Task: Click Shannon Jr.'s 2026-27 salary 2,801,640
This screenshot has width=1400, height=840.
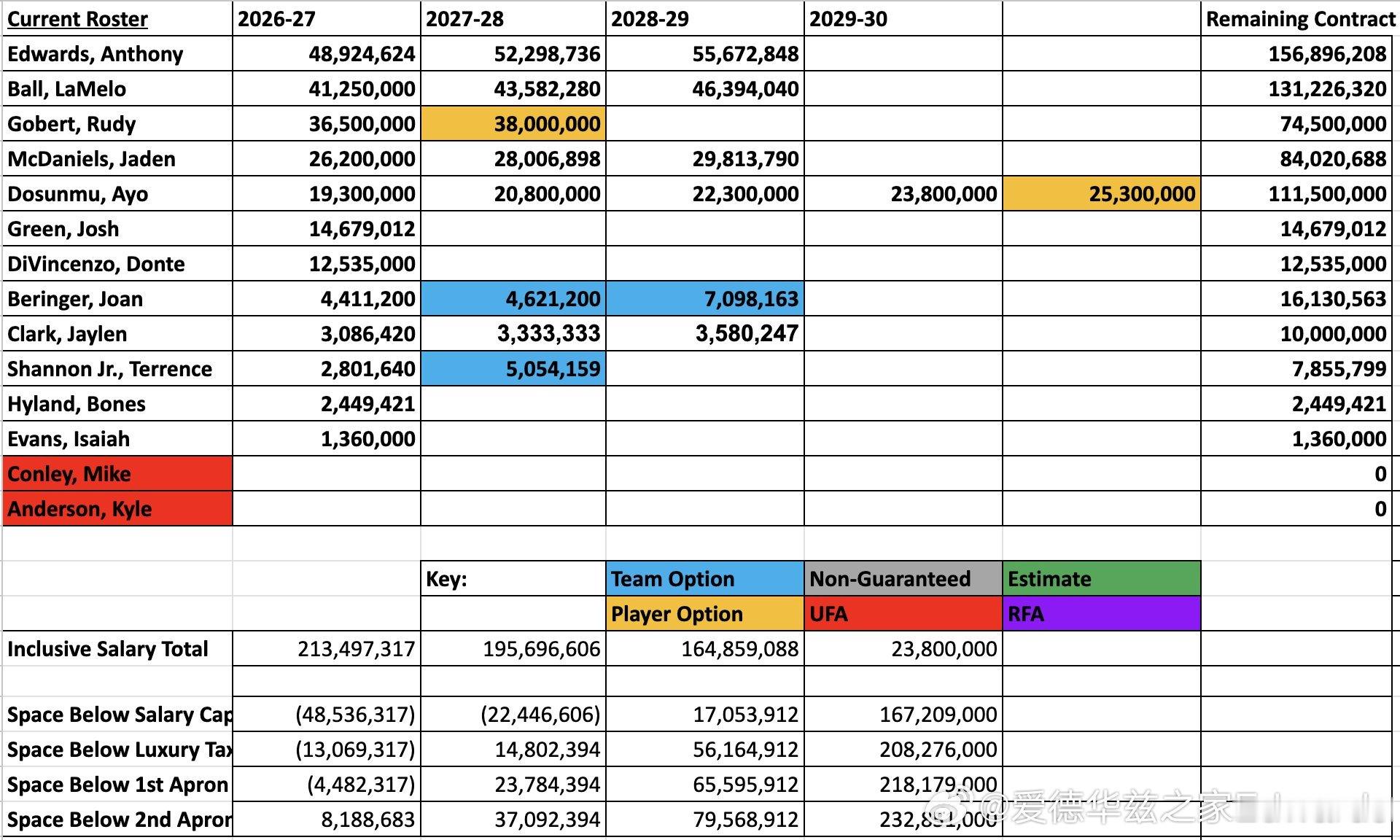Action: coord(327,368)
